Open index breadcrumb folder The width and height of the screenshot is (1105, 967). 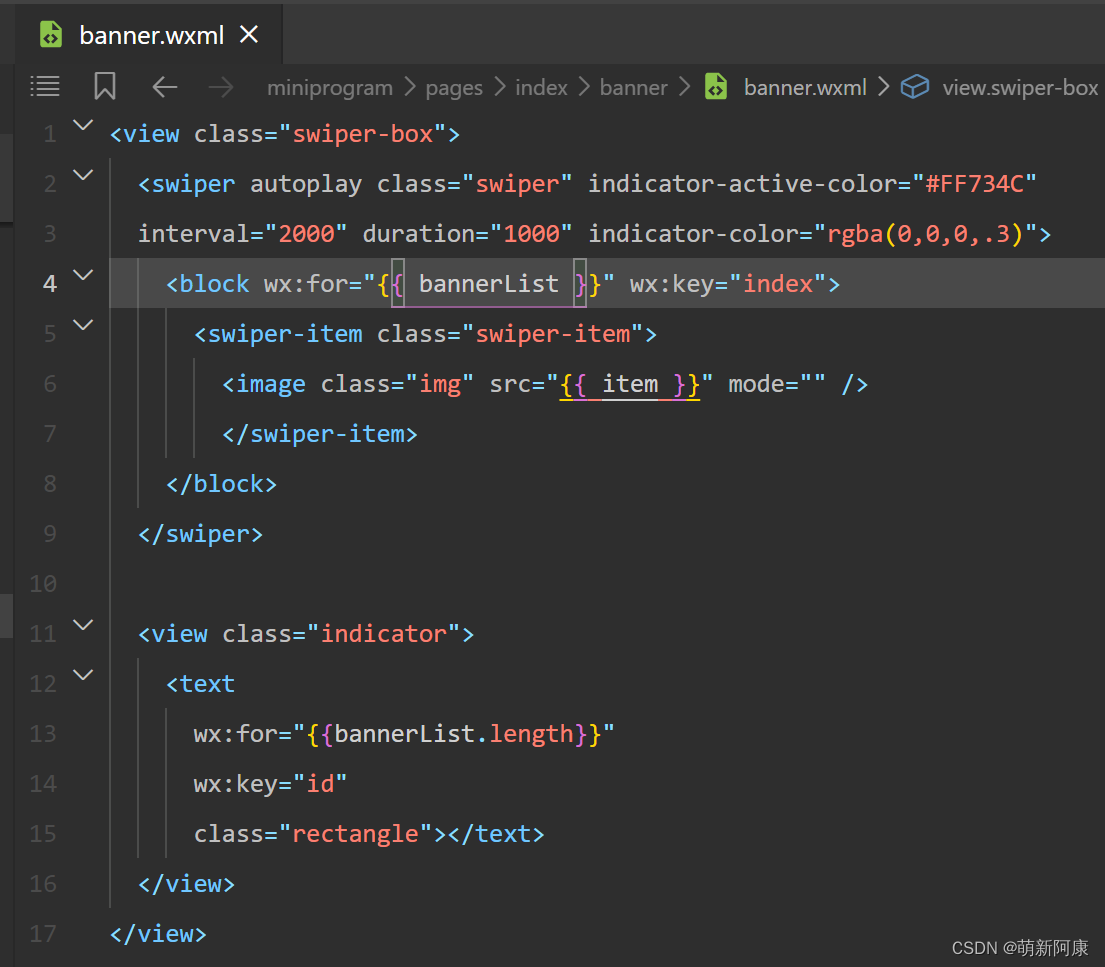pyautogui.click(x=541, y=87)
